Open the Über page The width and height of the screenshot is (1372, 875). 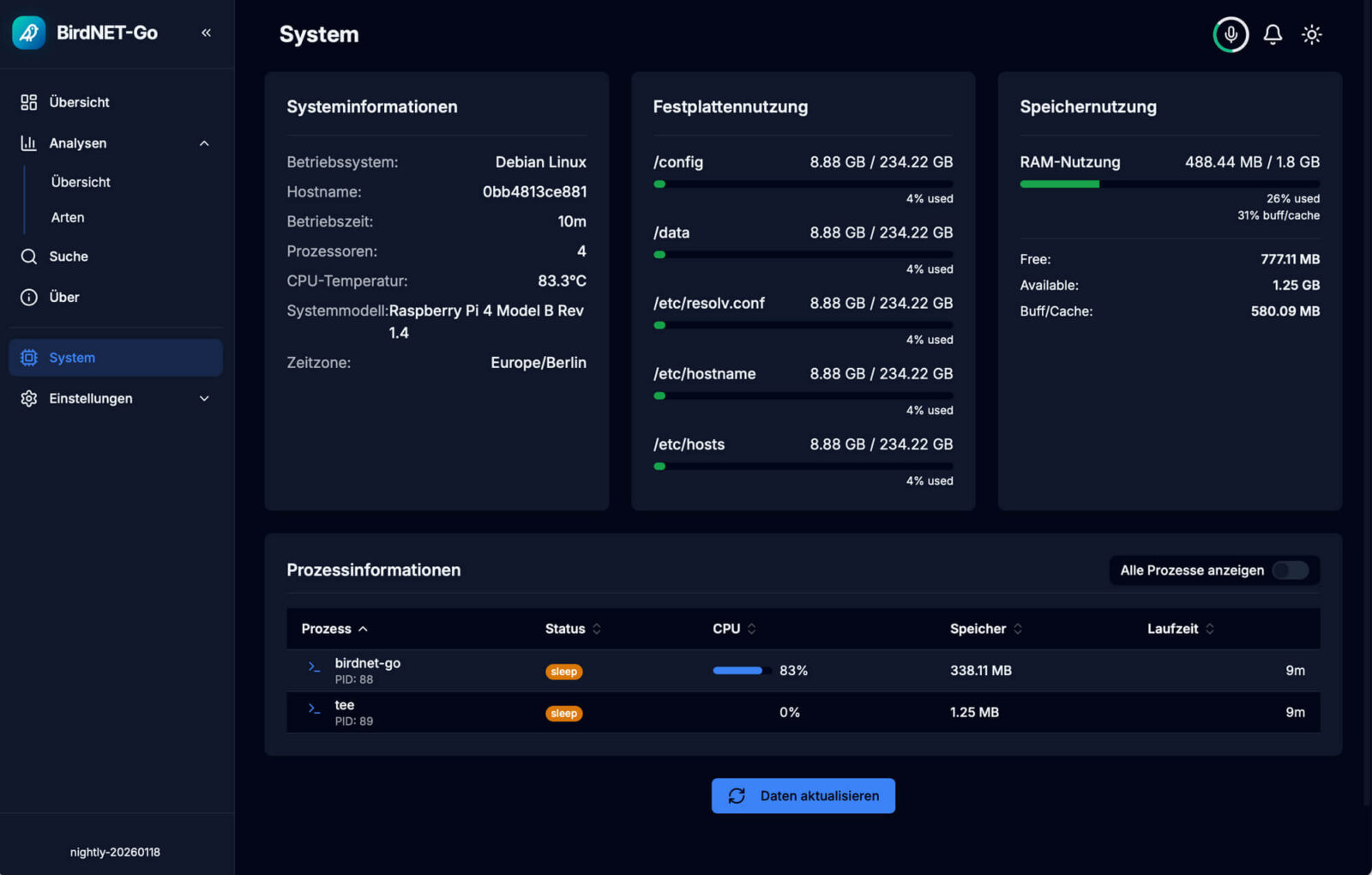pyautogui.click(x=116, y=297)
